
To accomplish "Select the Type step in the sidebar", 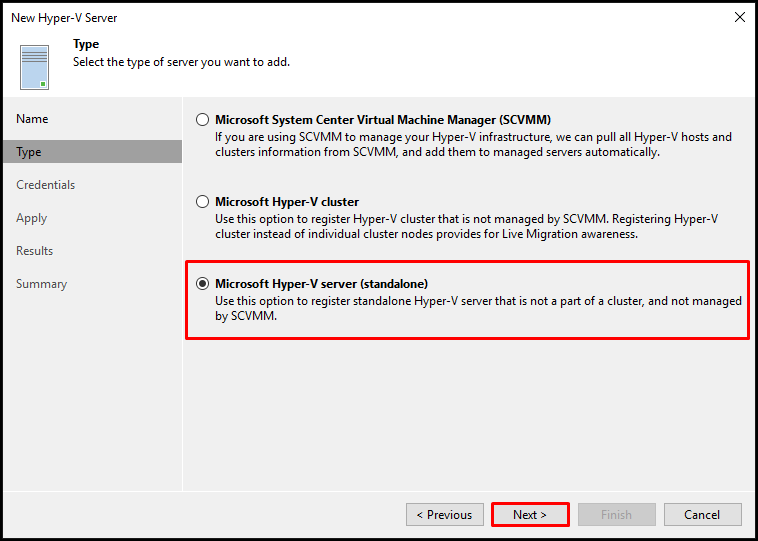I will point(92,152).
